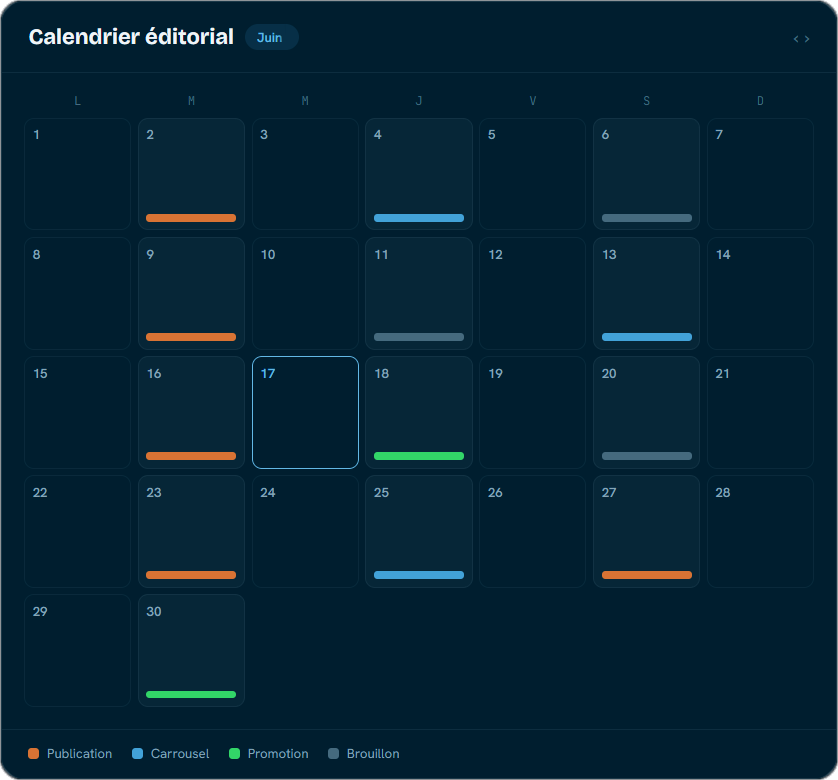Image resolution: width=838 pixels, height=780 pixels.
Task: Click the green Promotion legend swatch
Action: click(x=234, y=754)
